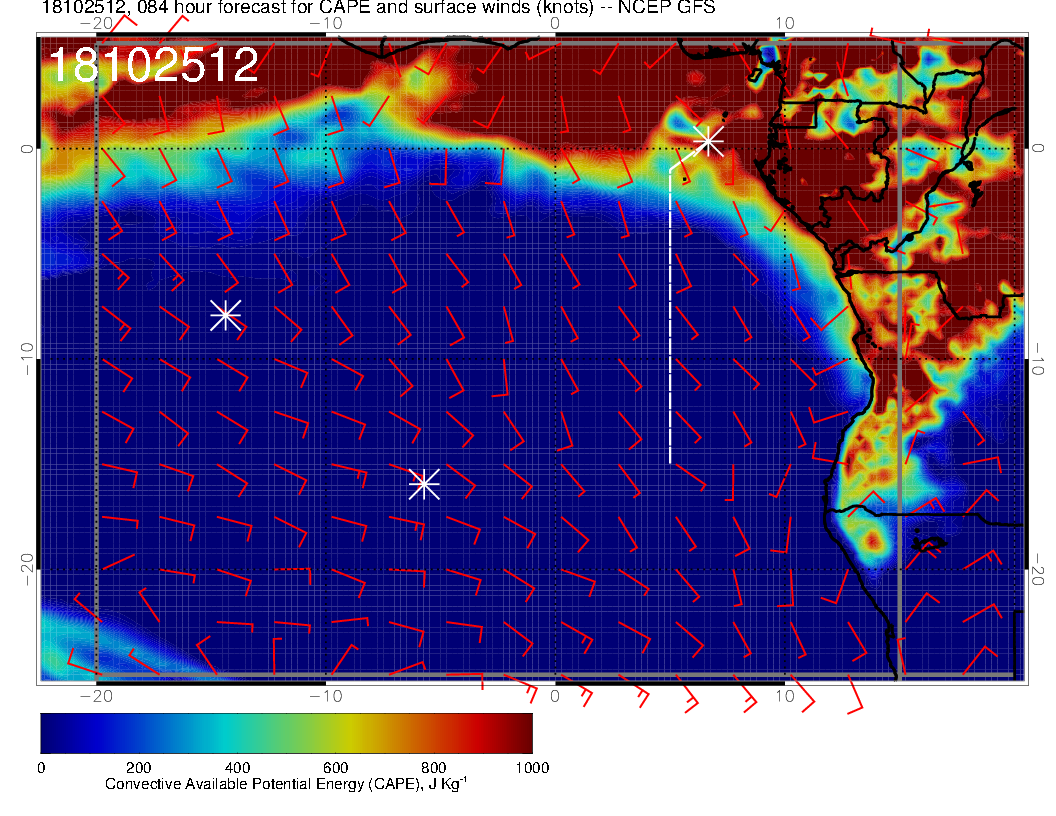Image resolution: width=1056 pixels, height=816 pixels.
Task: Click the 1000 tick label under the colorbar
Action: tap(531, 768)
